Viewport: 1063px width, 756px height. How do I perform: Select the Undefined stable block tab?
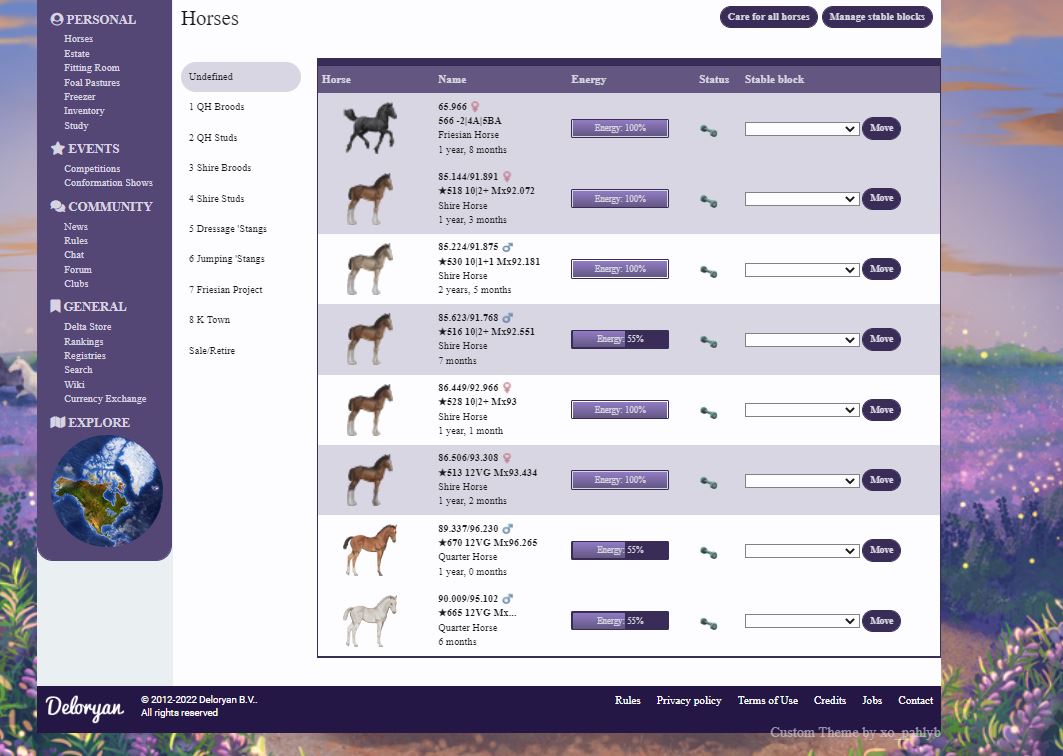pyautogui.click(x=241, y=77)
